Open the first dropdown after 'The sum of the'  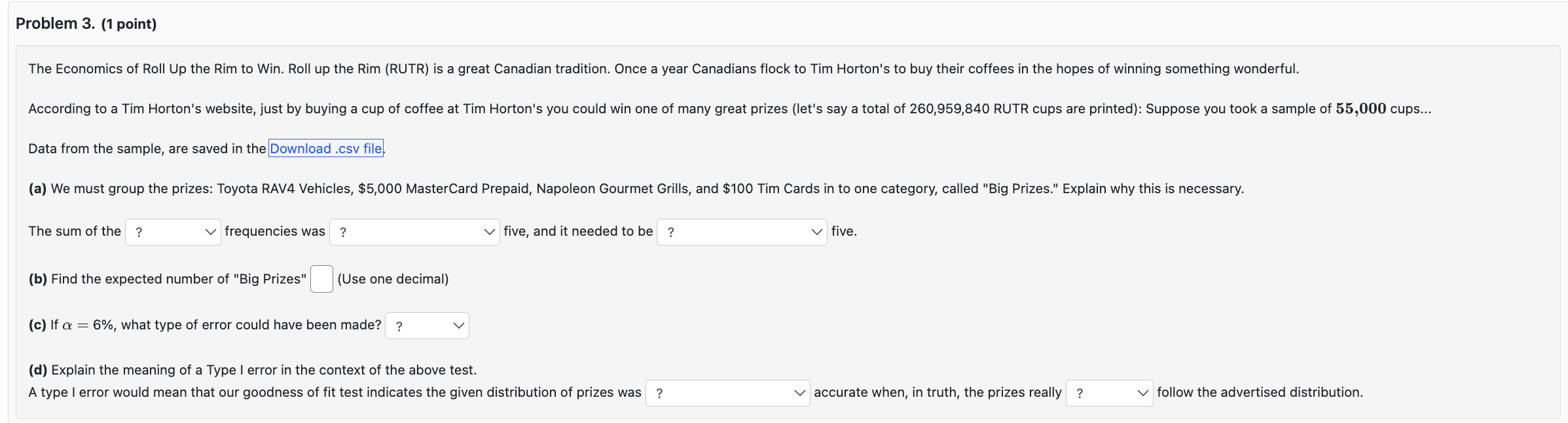pyautogui.click(x=173, y=232)
